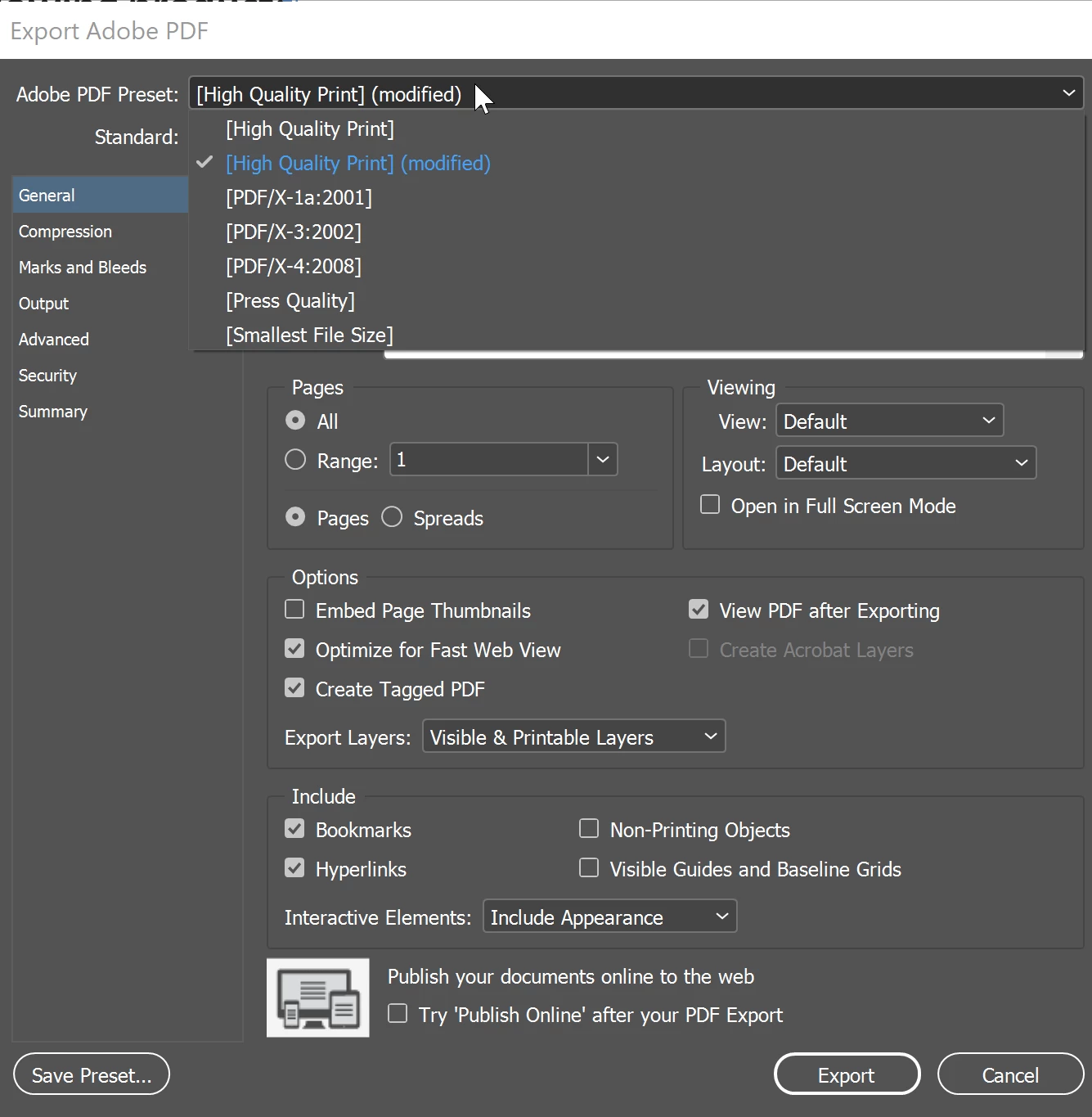The image size is (1092, 1117).
Task: Check Embed Page Thumbnails
Action: coord(294,609)
